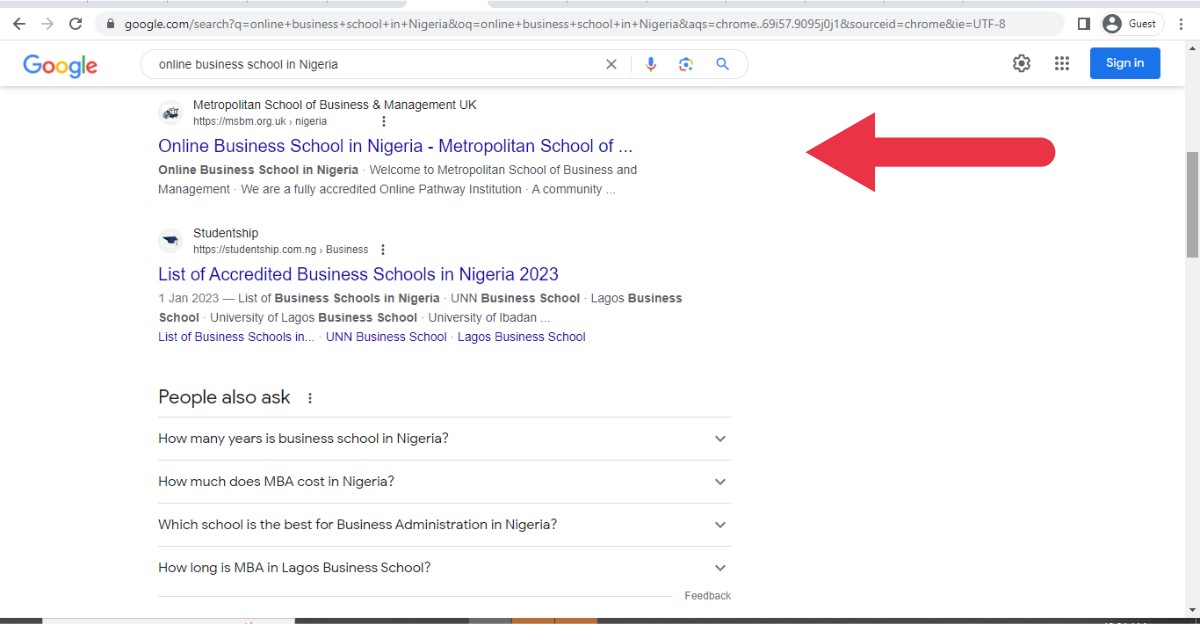1200x628 pixels.
Task: Click the browser forward arrow
Action: point(47,24)
